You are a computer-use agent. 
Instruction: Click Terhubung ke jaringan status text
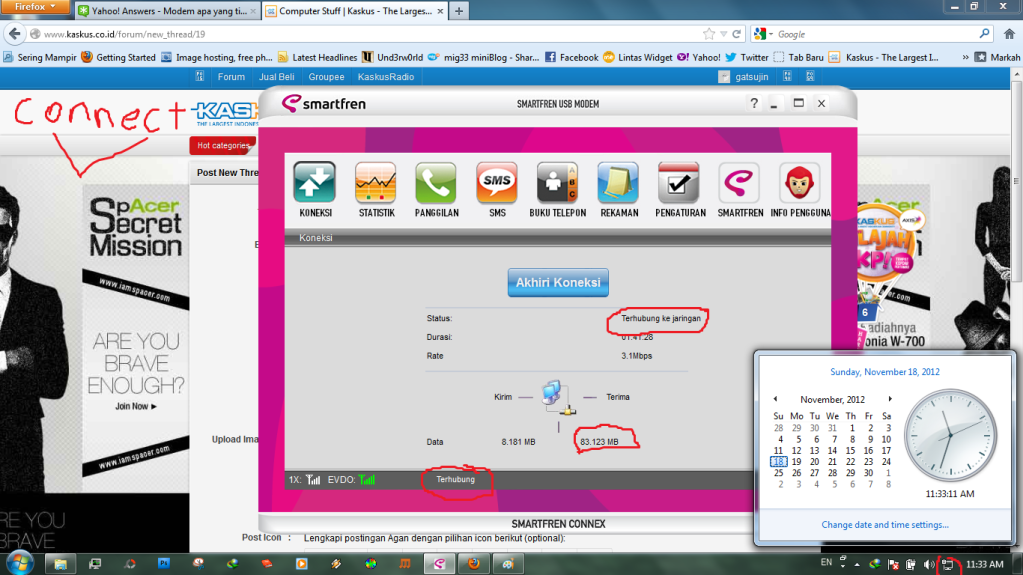[x=660, y=319]
